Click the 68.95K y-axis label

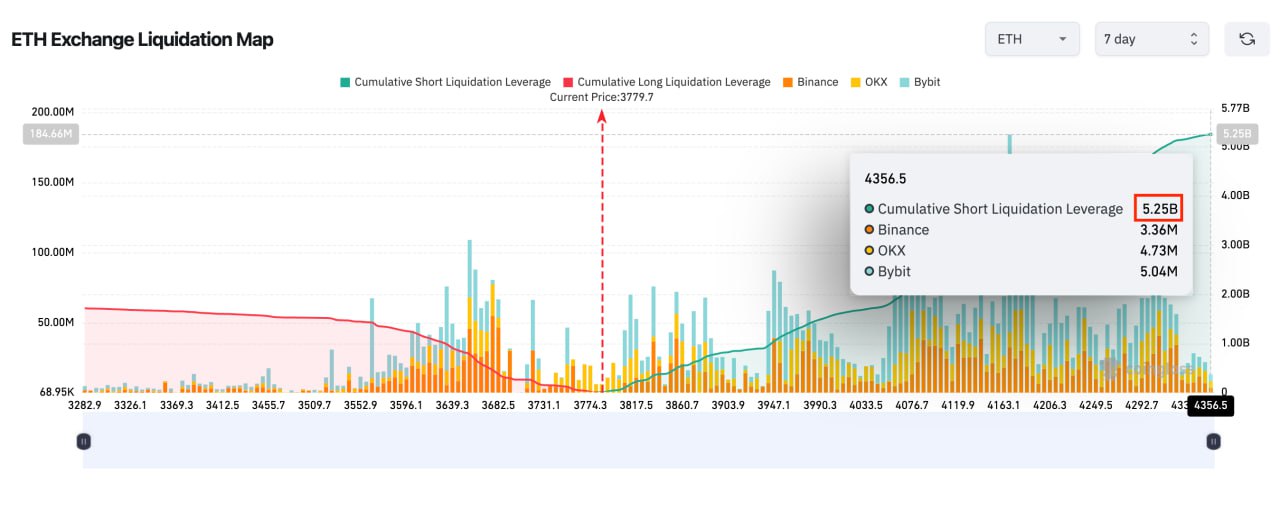coord(56,392)
